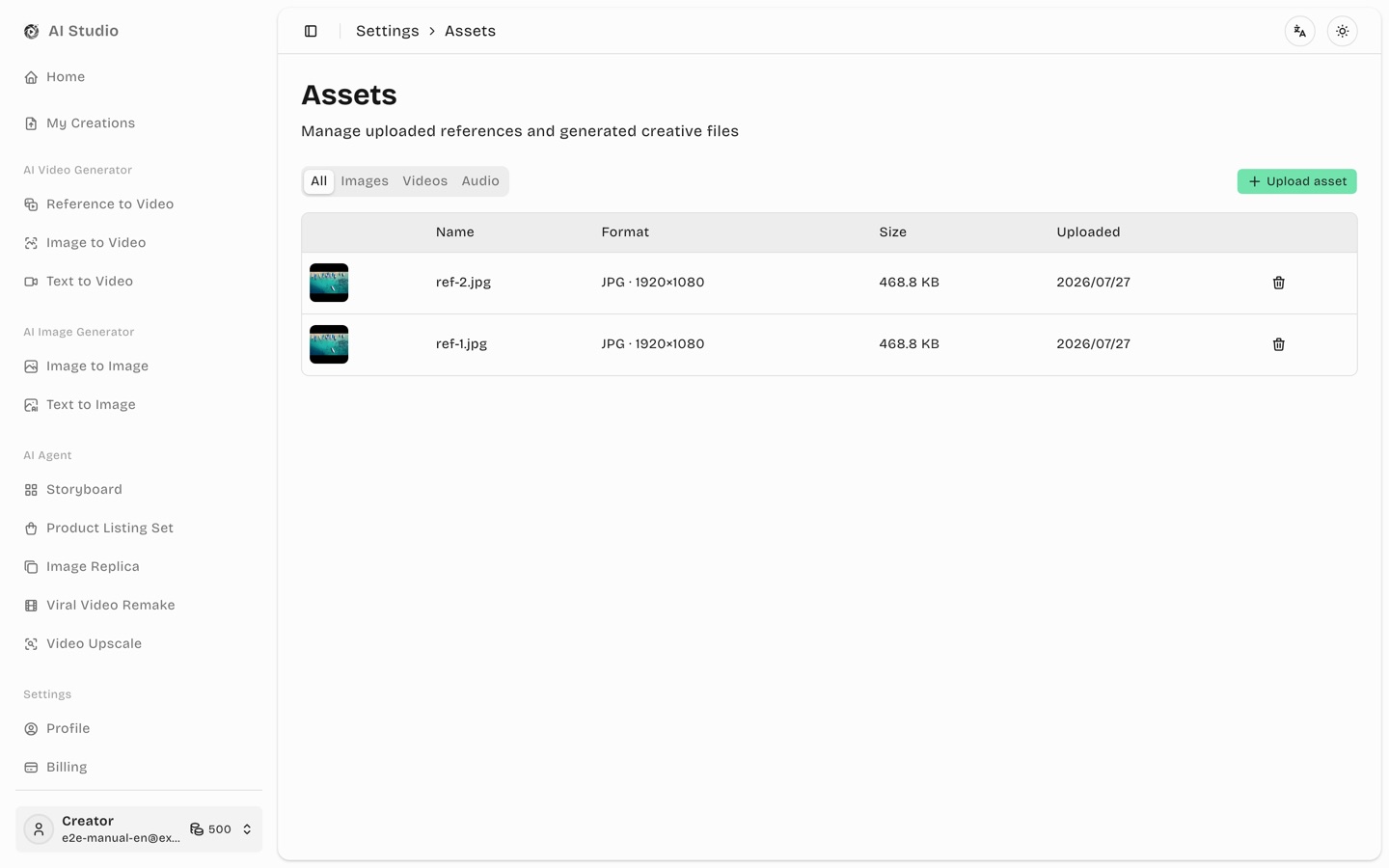
Task: Click the Format column header
Action: [625, 232]
